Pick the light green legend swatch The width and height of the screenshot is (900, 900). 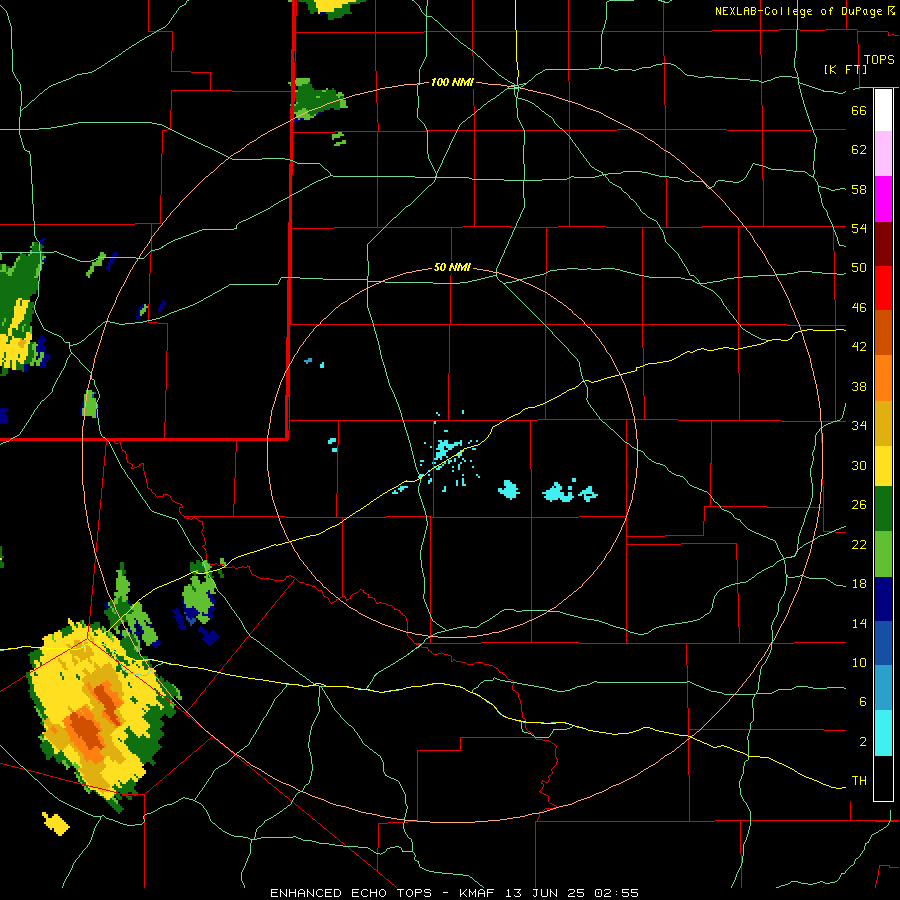[883, 554]
